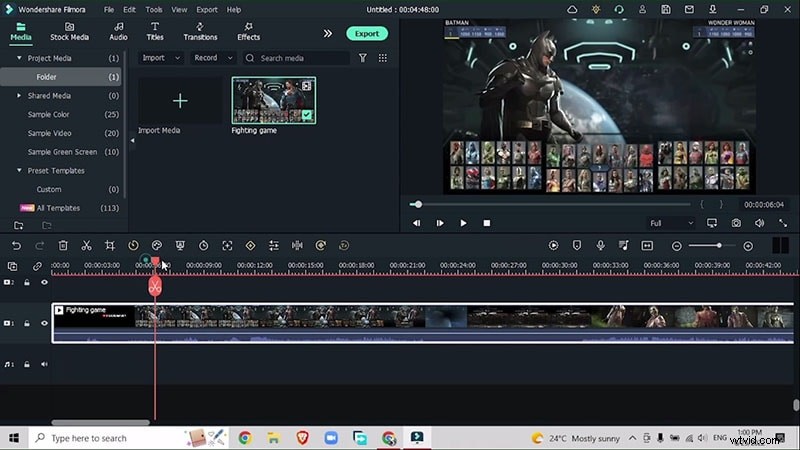Zoom out timeline with minus button
The image size is (800, 450).
click(x=677, y=246)
